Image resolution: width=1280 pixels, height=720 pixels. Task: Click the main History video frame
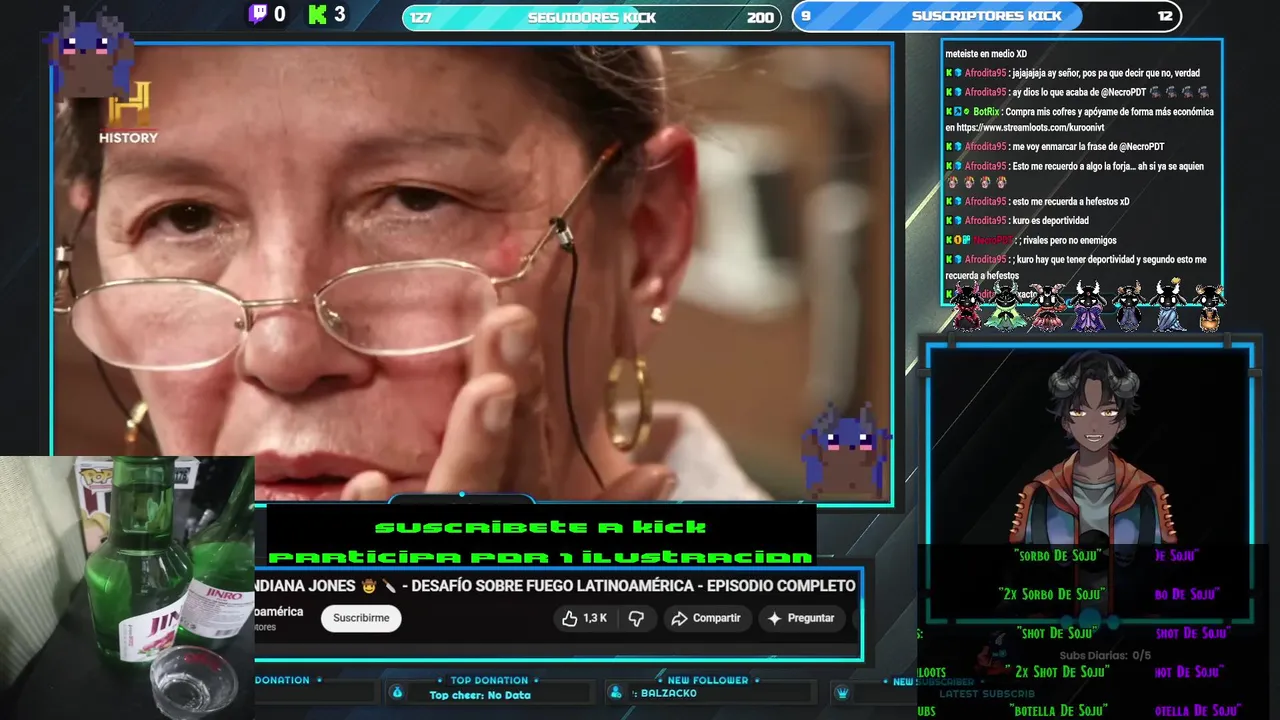(x=472, y=272)
